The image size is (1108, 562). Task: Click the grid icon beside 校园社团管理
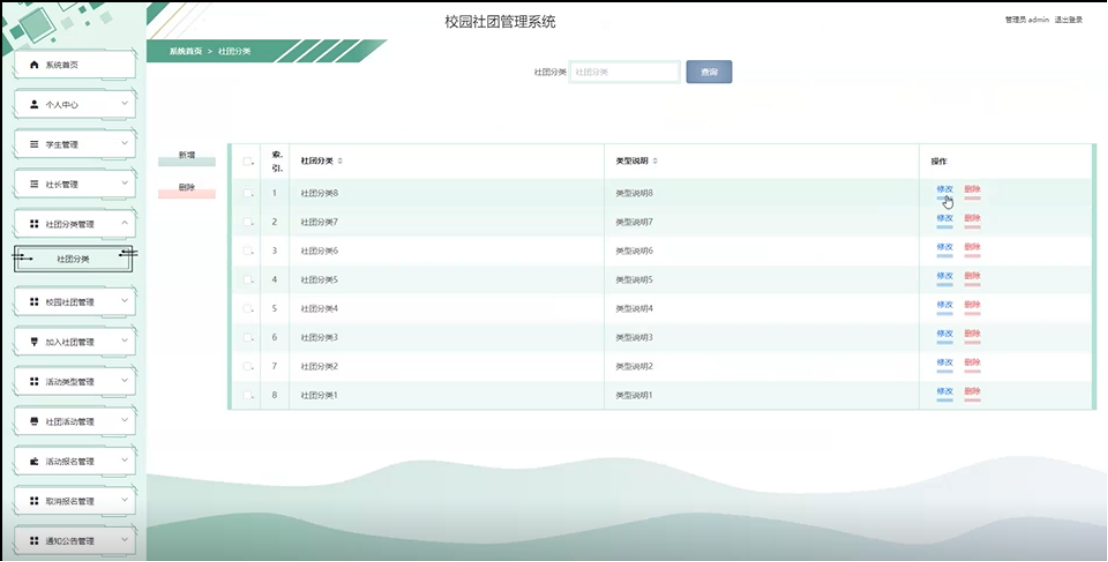coord(34,302)
